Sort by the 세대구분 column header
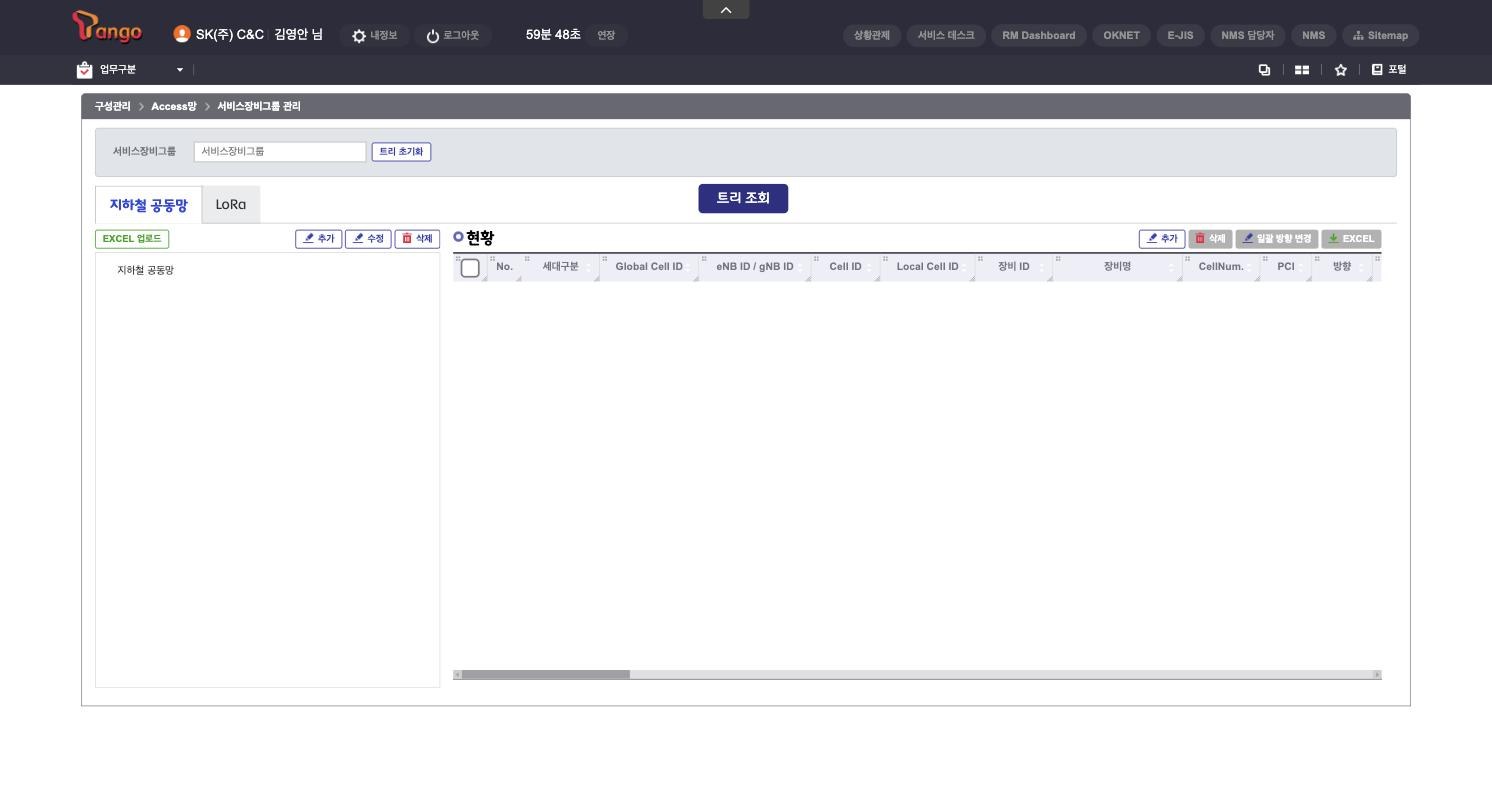The height and width of the screenshot is (812, 1492). 561,267
